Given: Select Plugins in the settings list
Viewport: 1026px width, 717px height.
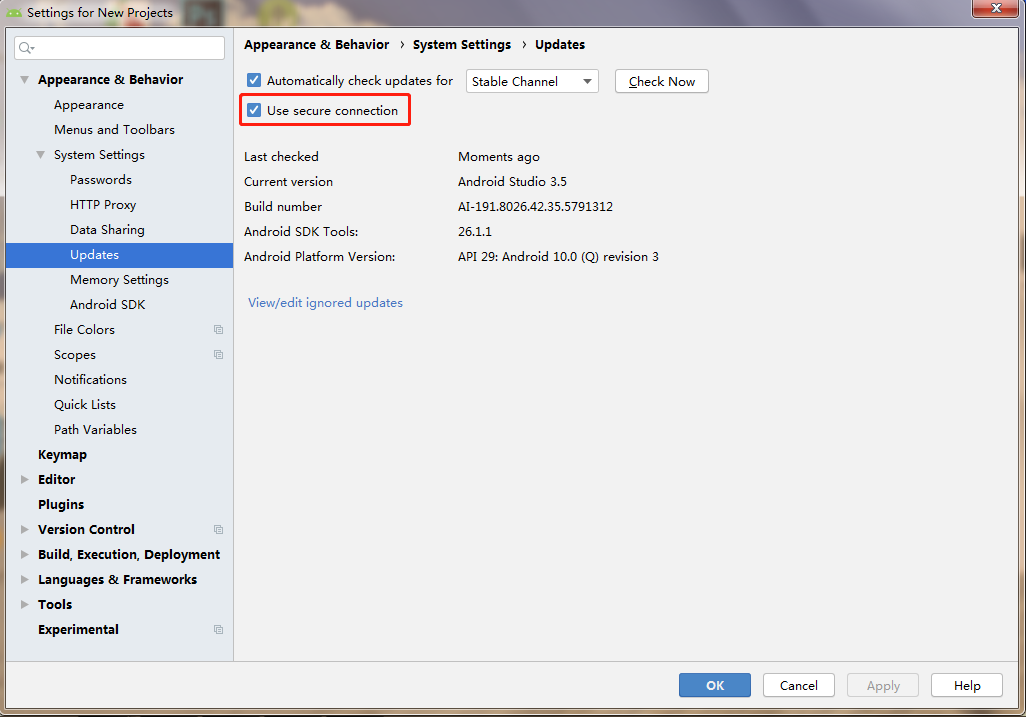Looking at the screenshot, I should 61,505.
